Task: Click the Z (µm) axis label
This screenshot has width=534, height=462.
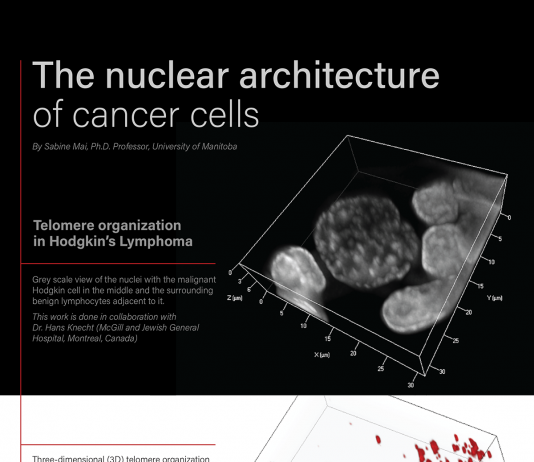Action: coord(235,298)
